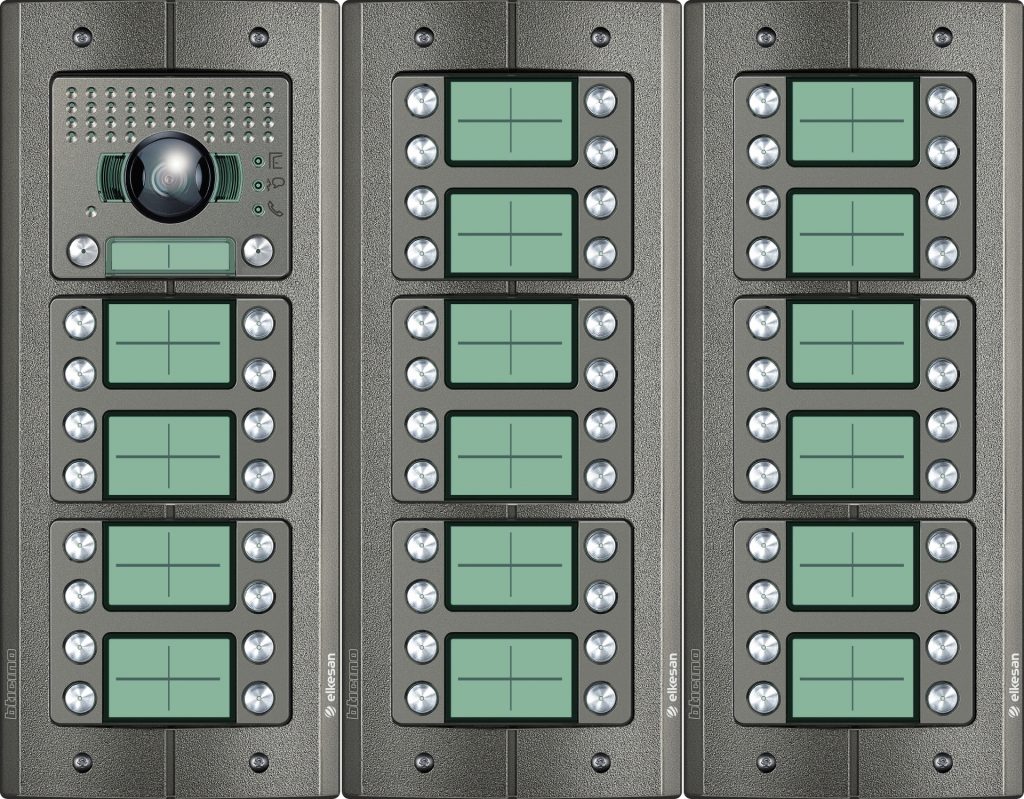Image resolution: width=1024 pixels, height=799 pixels.
Task: Click top-left mounting screw of the left panel
Action: tap(82, 37)
